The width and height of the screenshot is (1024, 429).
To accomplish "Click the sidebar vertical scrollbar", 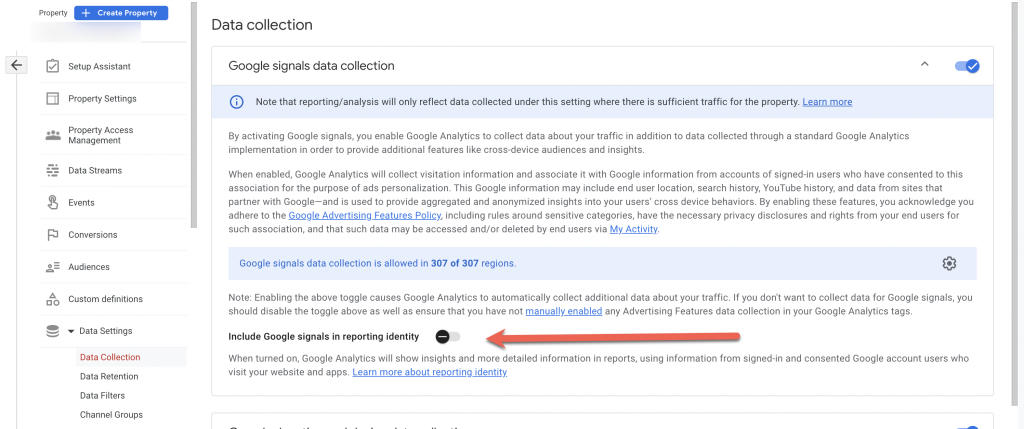I will tap(193, 114).
